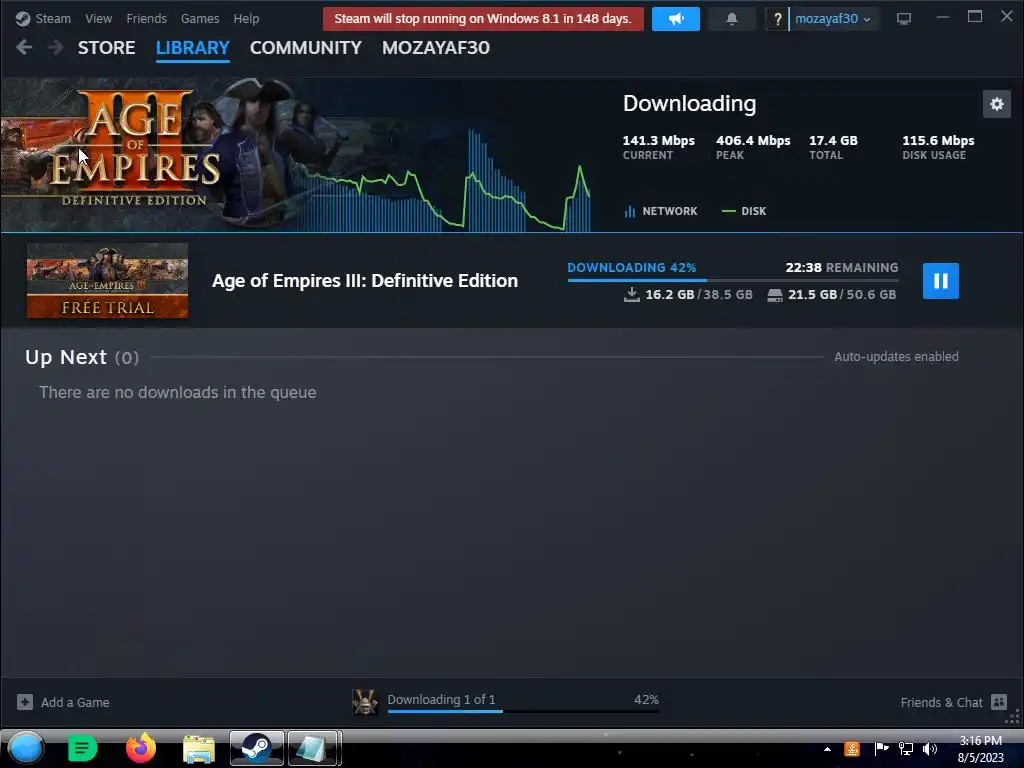Image resolution: width=1024 pixels, height=768 pixels.
Task: Click the plus icon beside Add a Game
Action: point(25,702)
